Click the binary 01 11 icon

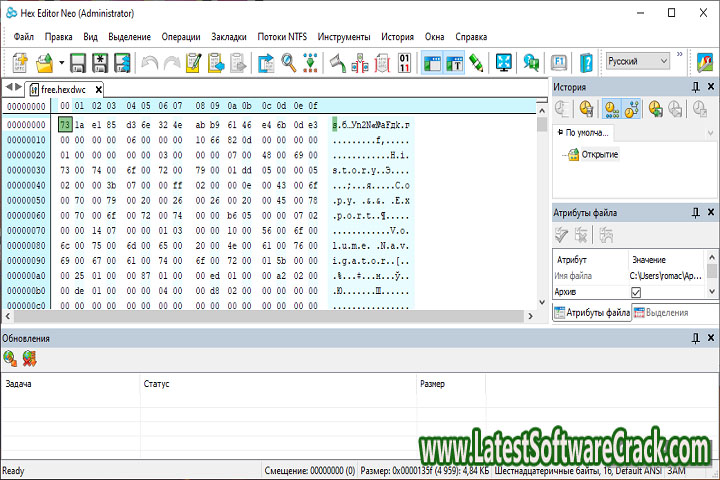click(404, 63)
